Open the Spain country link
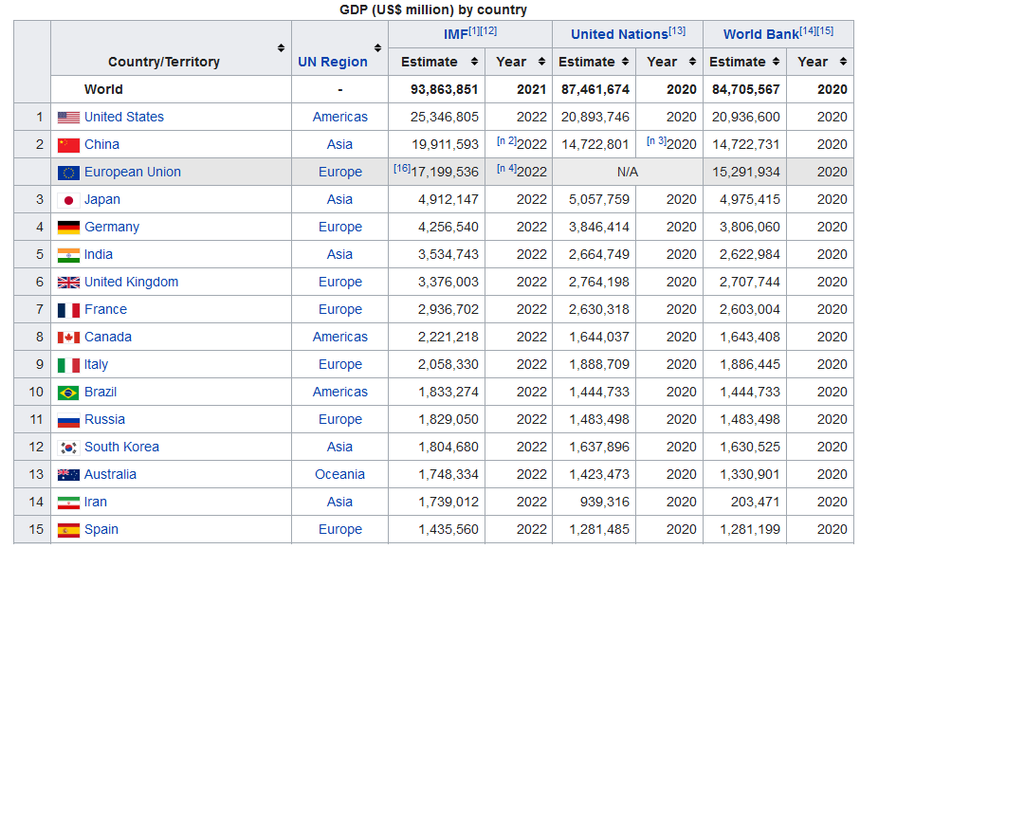The width and height of the screenshot is (1024, 831). click(x=101, y=529)
